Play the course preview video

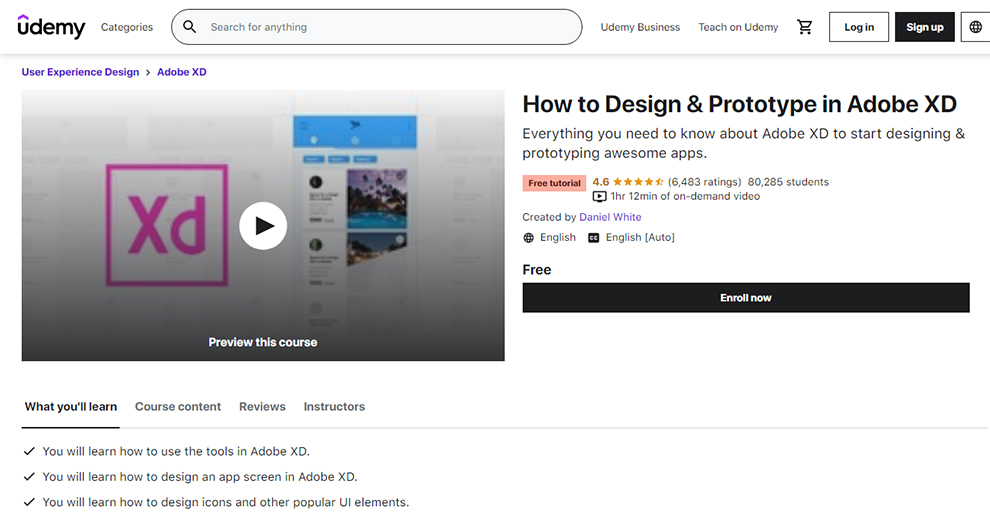tap(263, 225)
